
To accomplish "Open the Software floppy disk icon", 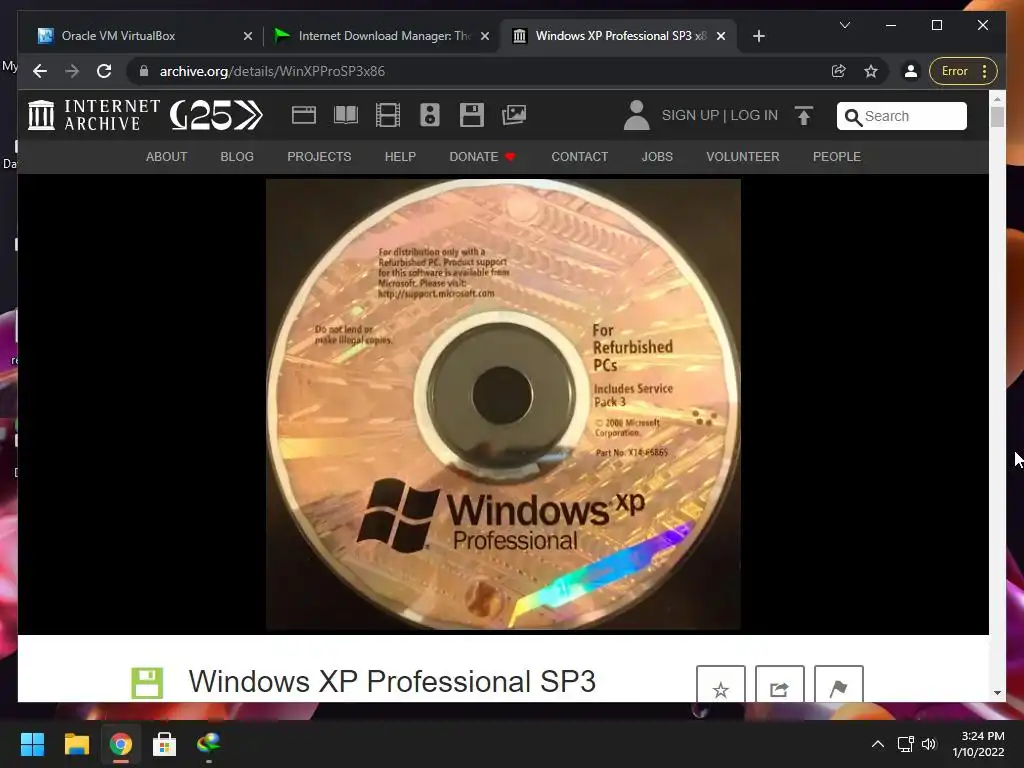I will [x=472, y=115].
